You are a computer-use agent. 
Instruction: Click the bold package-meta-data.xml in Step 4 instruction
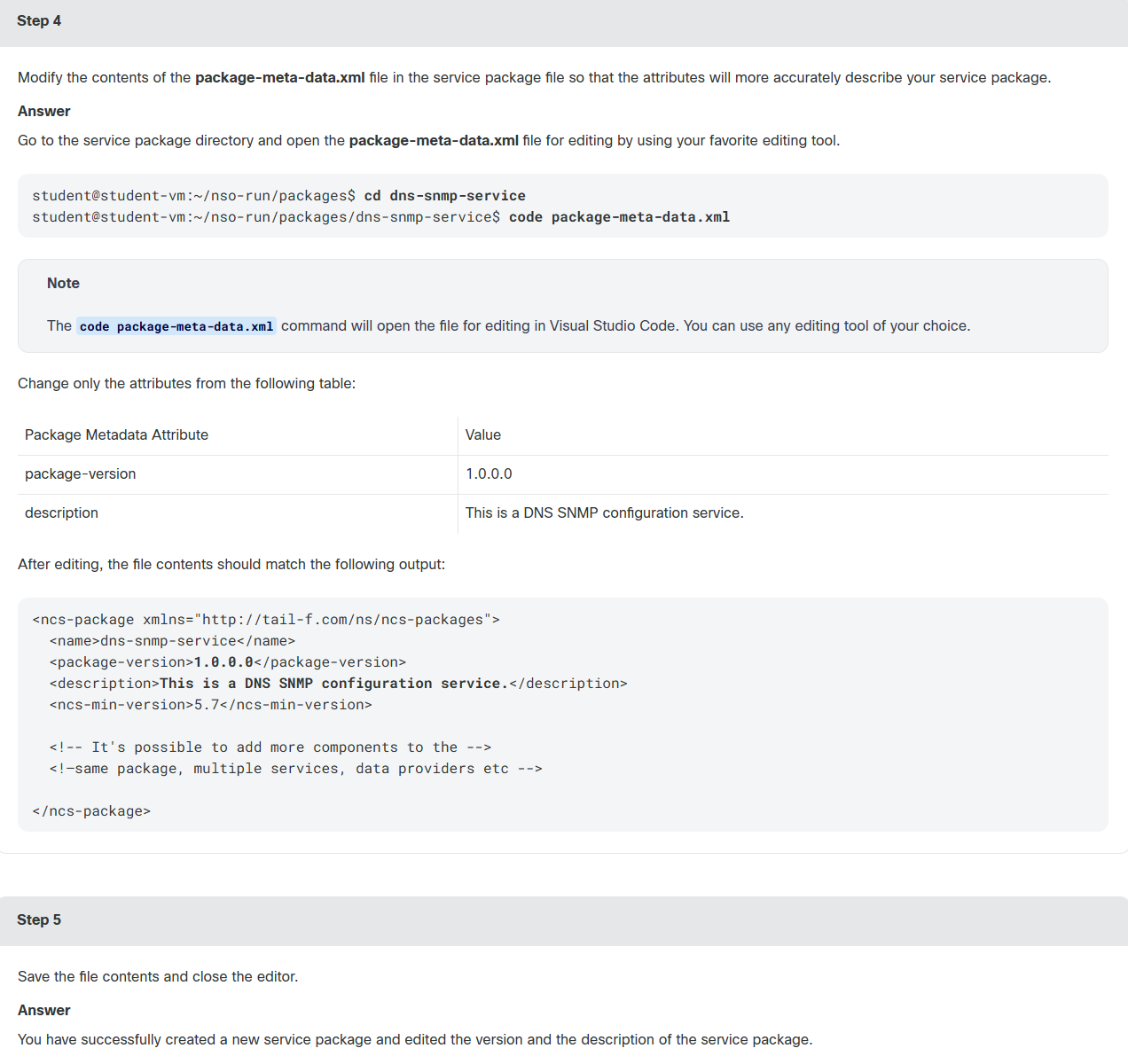280,78
